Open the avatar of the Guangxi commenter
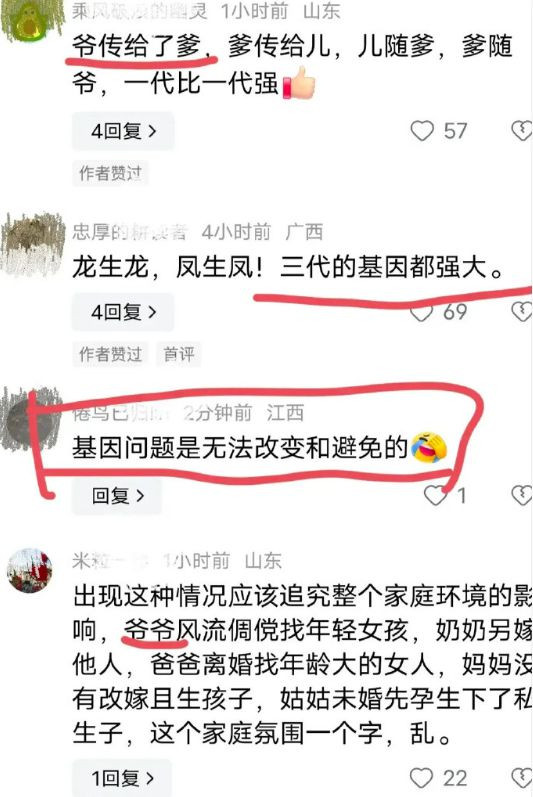The height and width of the screenshot is (797, 533). coord(33,246)
